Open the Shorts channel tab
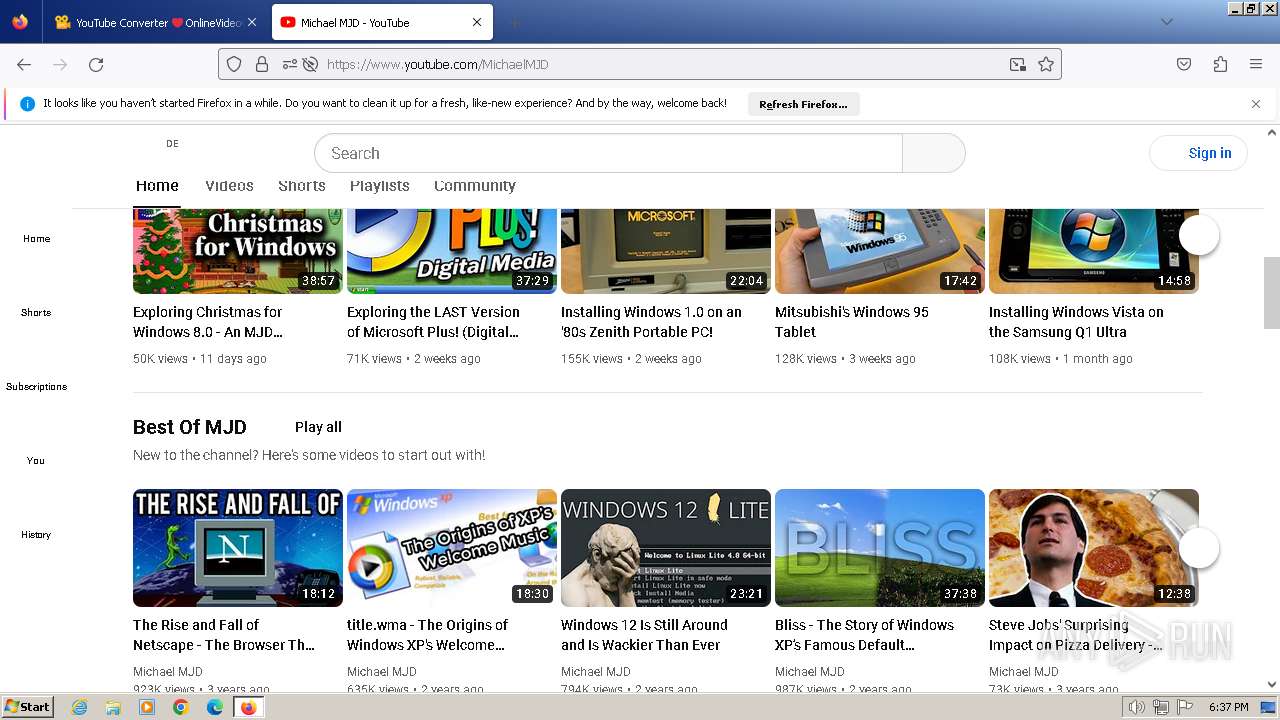This screenshot has width=1280, height=720. [x=302, y=185]
